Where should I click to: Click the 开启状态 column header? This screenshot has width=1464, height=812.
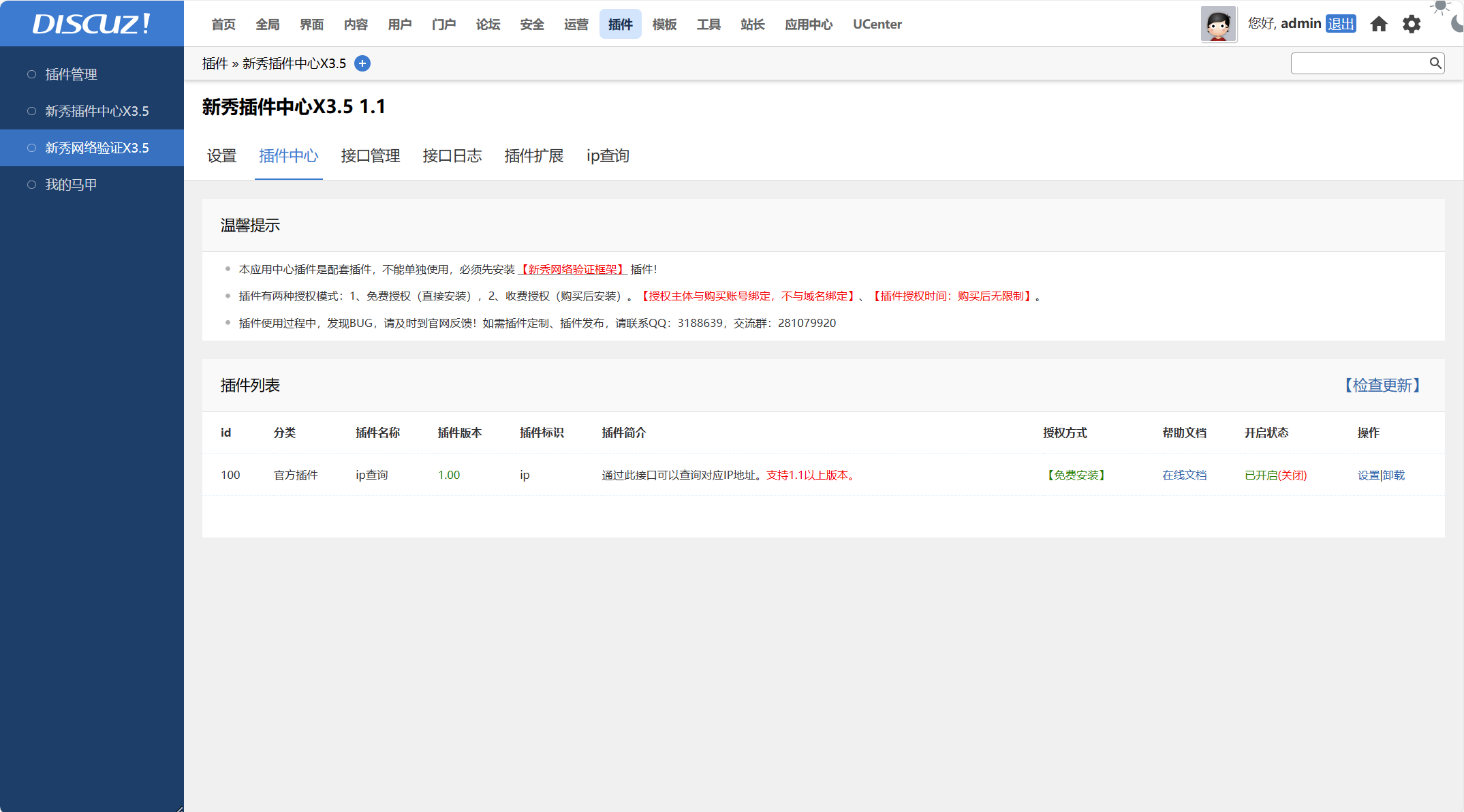[x=1267, y=433]
